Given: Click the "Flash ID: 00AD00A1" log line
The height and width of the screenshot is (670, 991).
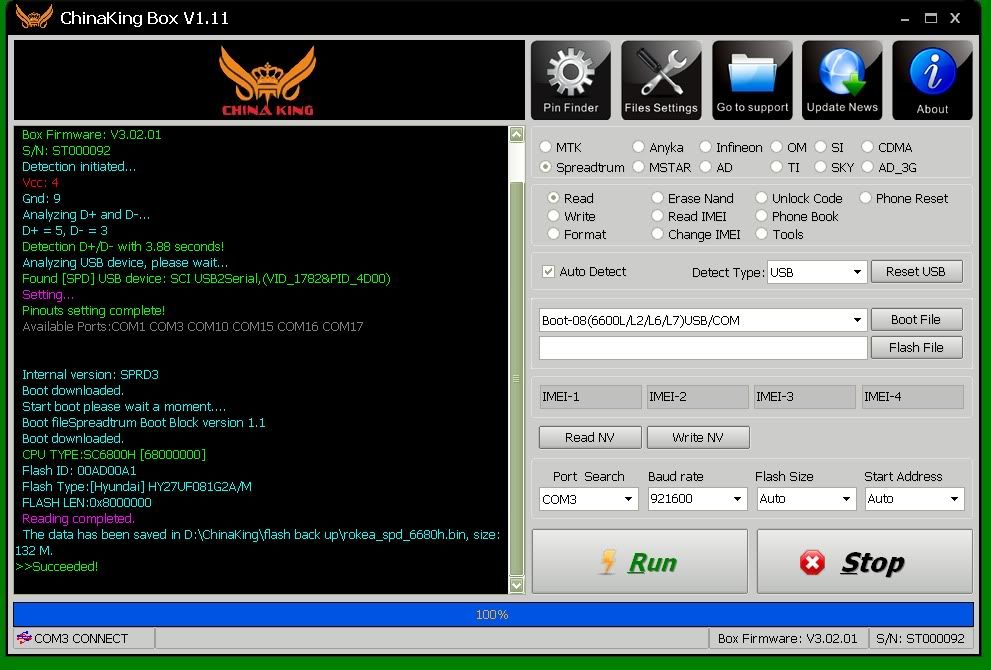Looking at the screenshot, I should coord(79,470).
